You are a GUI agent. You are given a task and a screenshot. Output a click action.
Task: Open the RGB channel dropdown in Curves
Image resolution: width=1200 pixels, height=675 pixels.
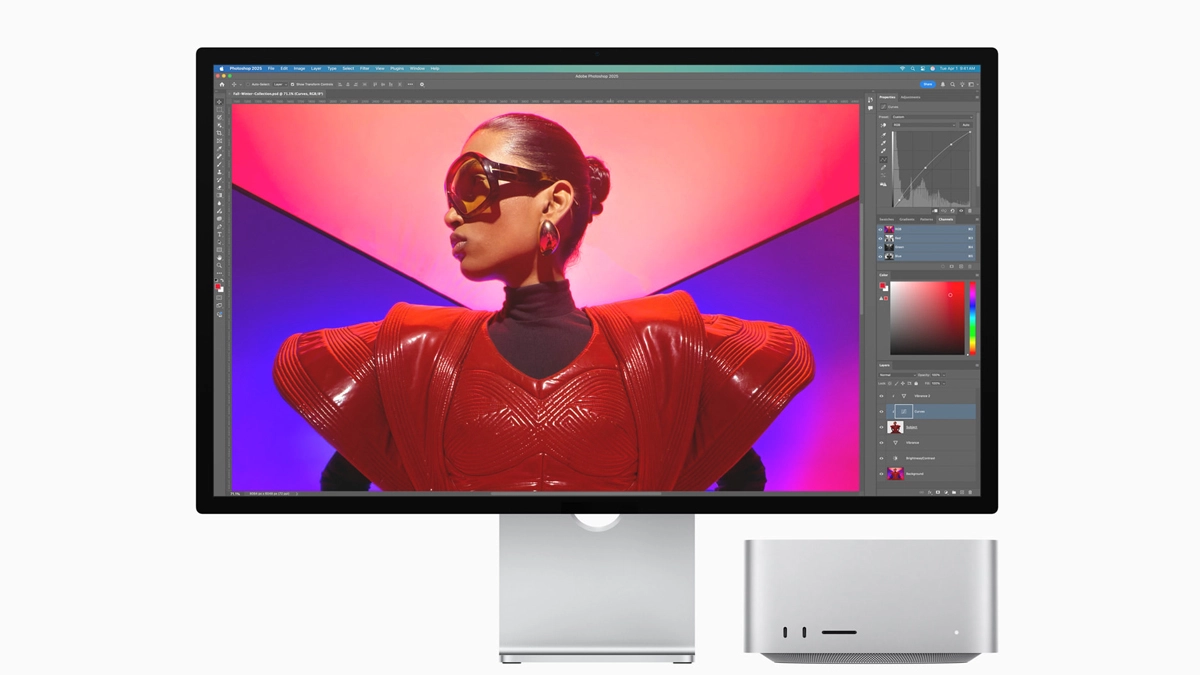(x=924, y=125)
